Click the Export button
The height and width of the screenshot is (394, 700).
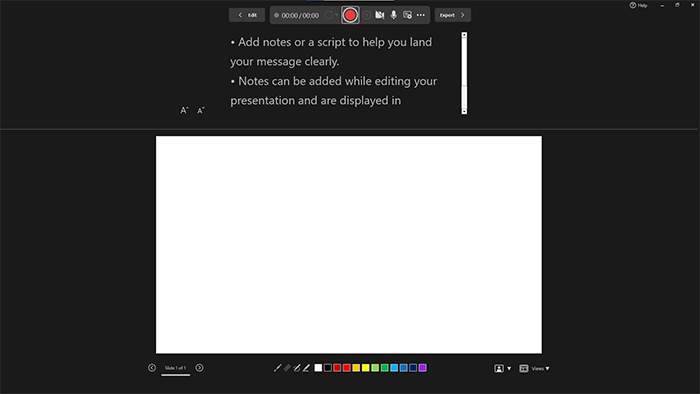(x=453, y=15)
